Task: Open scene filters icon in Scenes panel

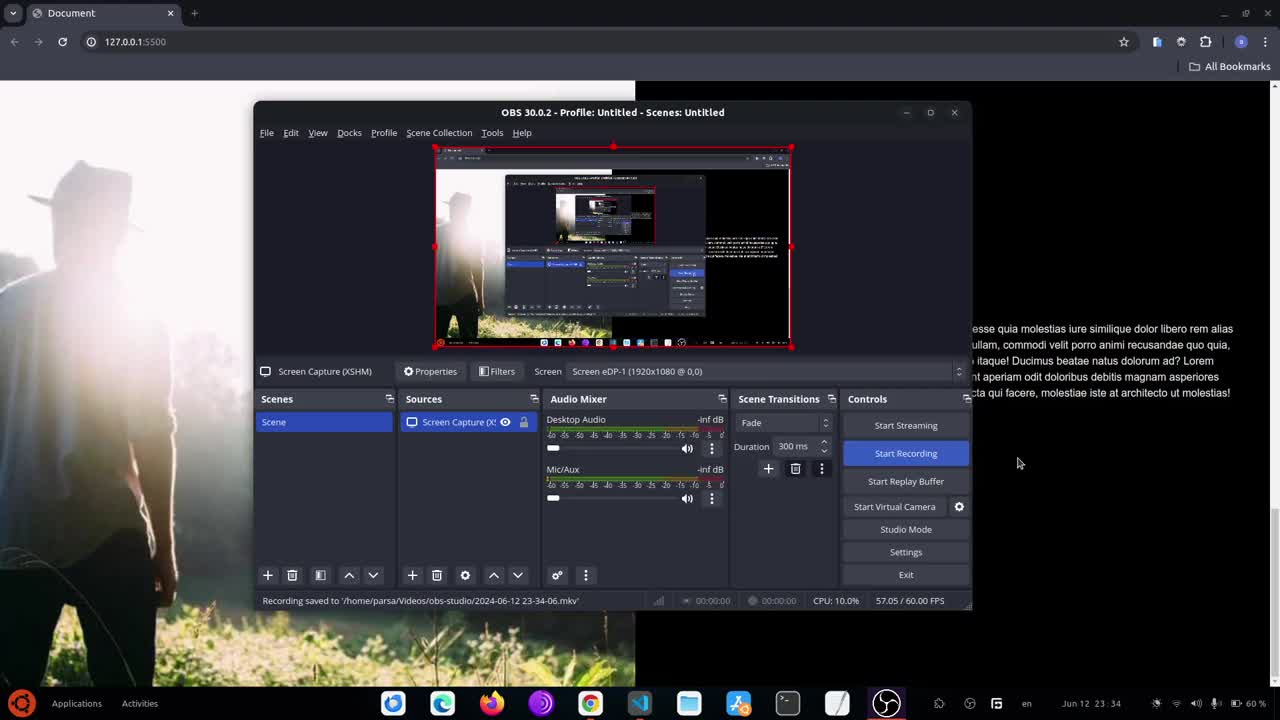Action: (320, 575)
